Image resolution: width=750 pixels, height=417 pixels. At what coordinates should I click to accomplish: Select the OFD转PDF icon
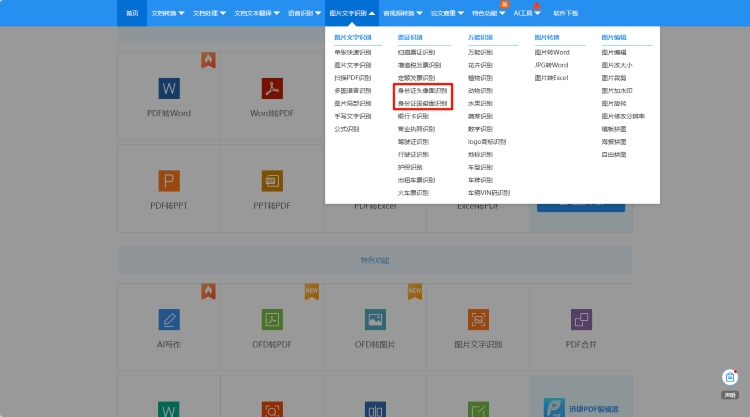272,319
